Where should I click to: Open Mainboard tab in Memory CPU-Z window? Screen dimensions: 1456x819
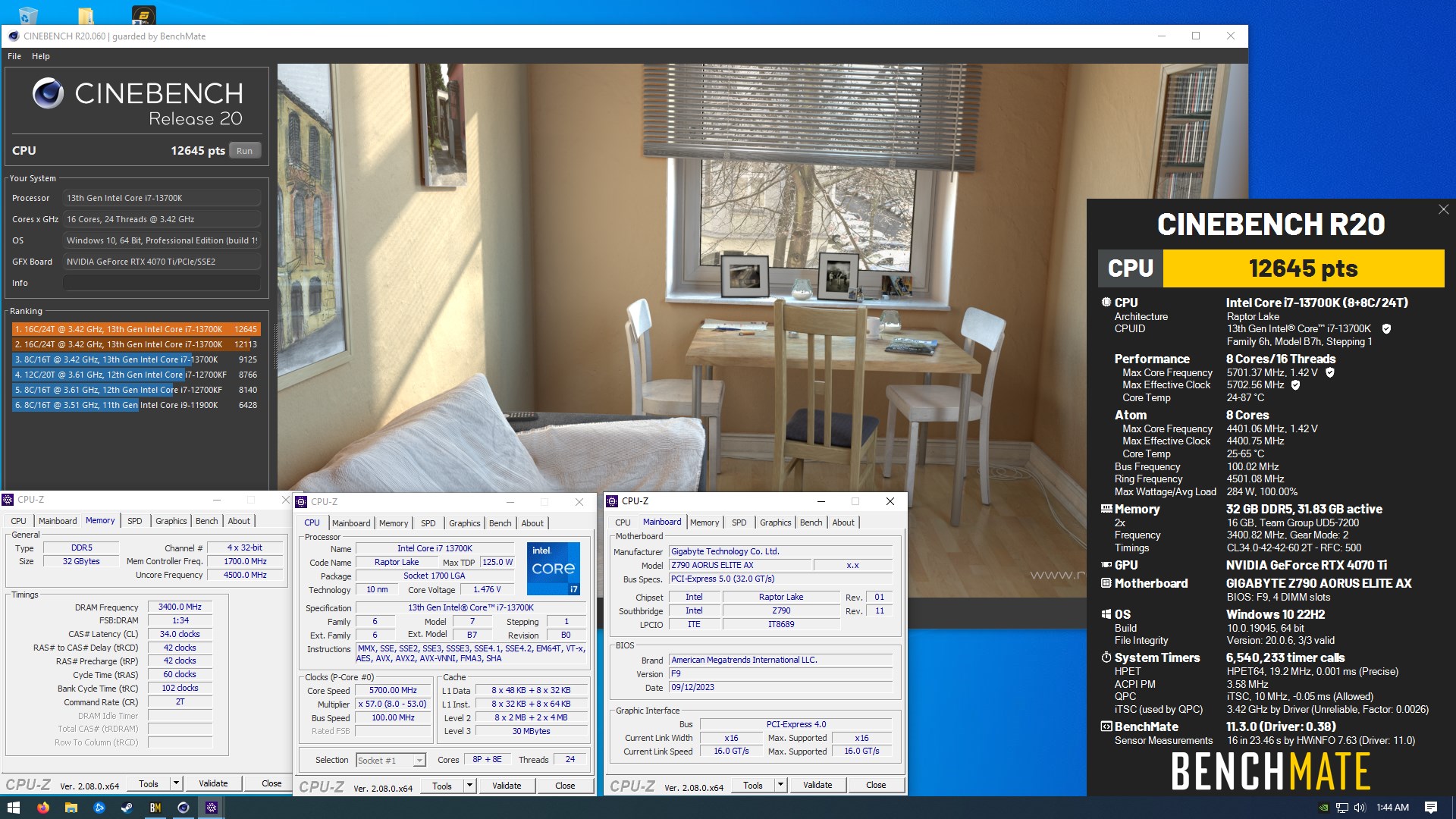point(58,521)
